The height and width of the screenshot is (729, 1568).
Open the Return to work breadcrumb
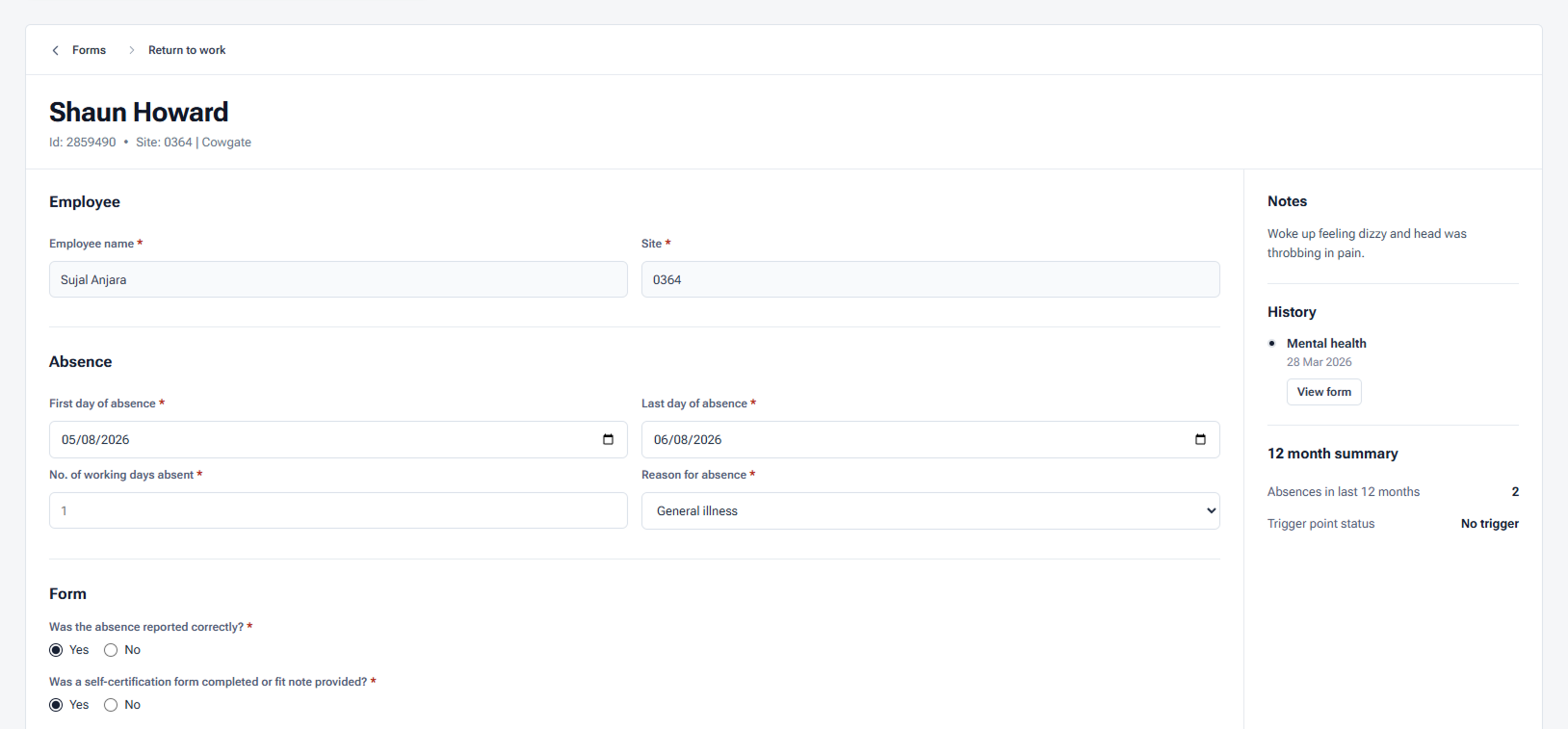[187, 50]
